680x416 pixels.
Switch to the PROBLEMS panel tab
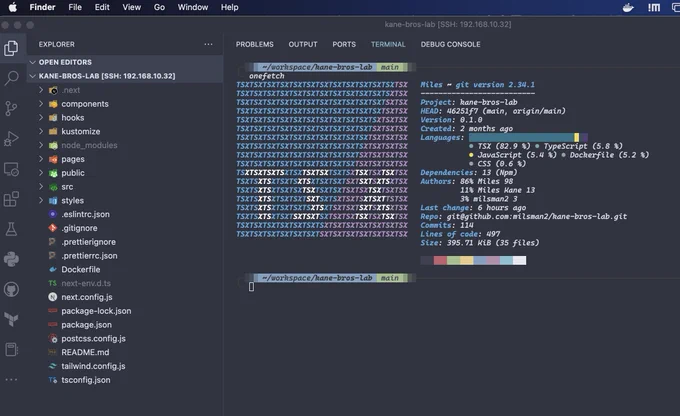coord(255,44)
